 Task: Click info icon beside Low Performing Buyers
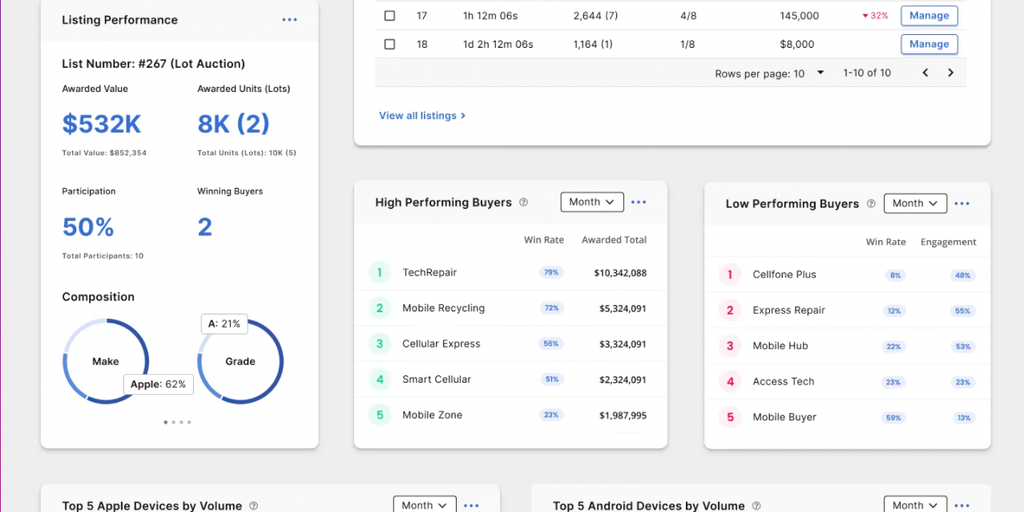871,204
